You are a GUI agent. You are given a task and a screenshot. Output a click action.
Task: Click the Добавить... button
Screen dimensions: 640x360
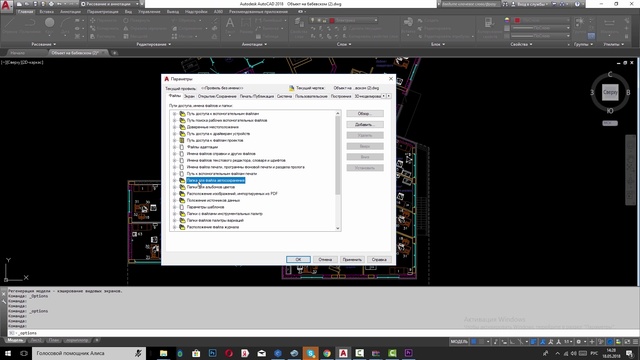365,124
